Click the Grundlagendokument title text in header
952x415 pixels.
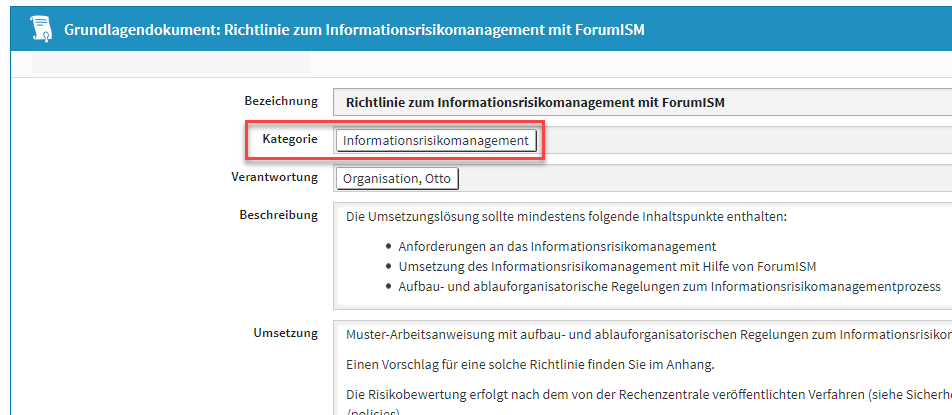(354, 30)
